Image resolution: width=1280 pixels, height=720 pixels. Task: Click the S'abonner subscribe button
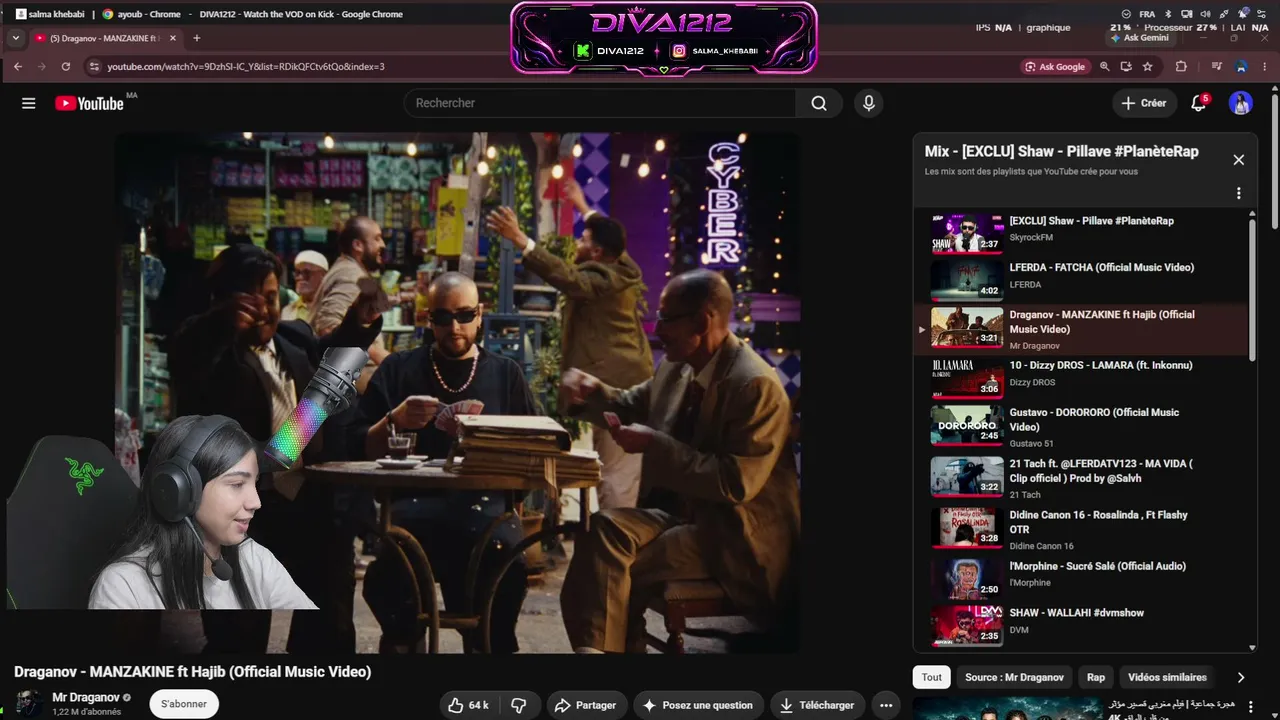(x=184, y=704)
